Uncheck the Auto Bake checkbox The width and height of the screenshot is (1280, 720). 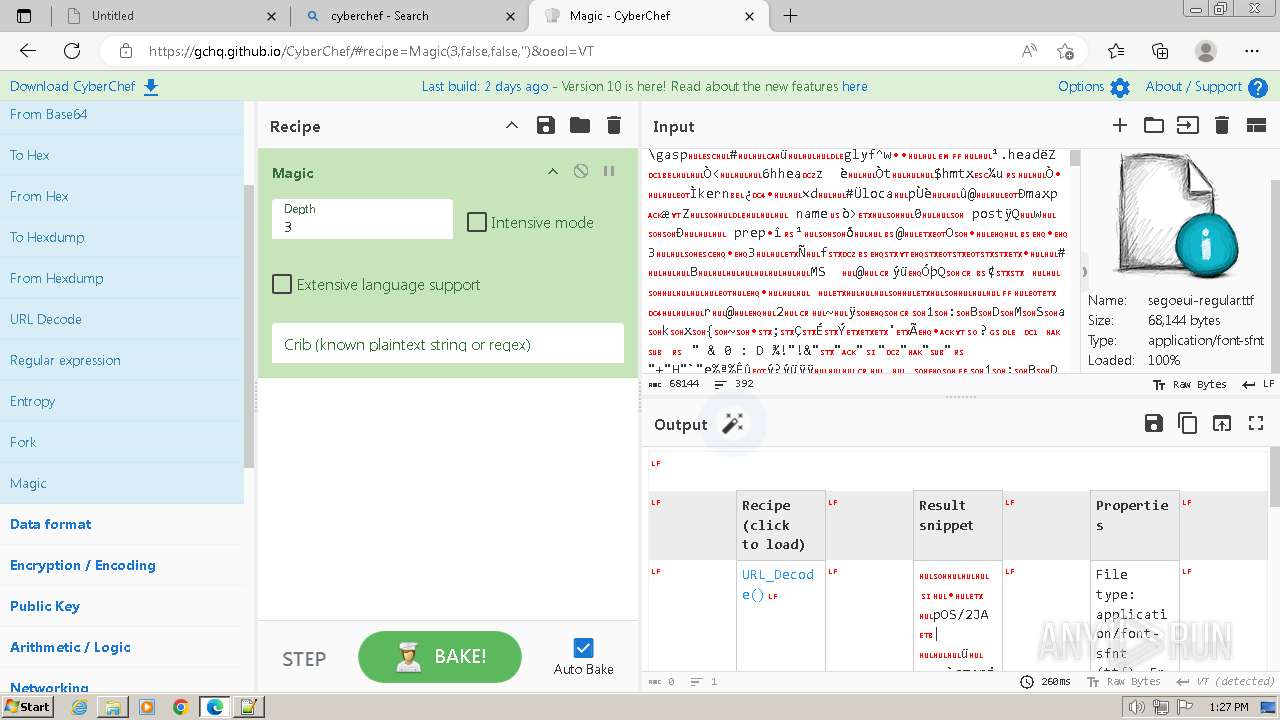(584, 648)
